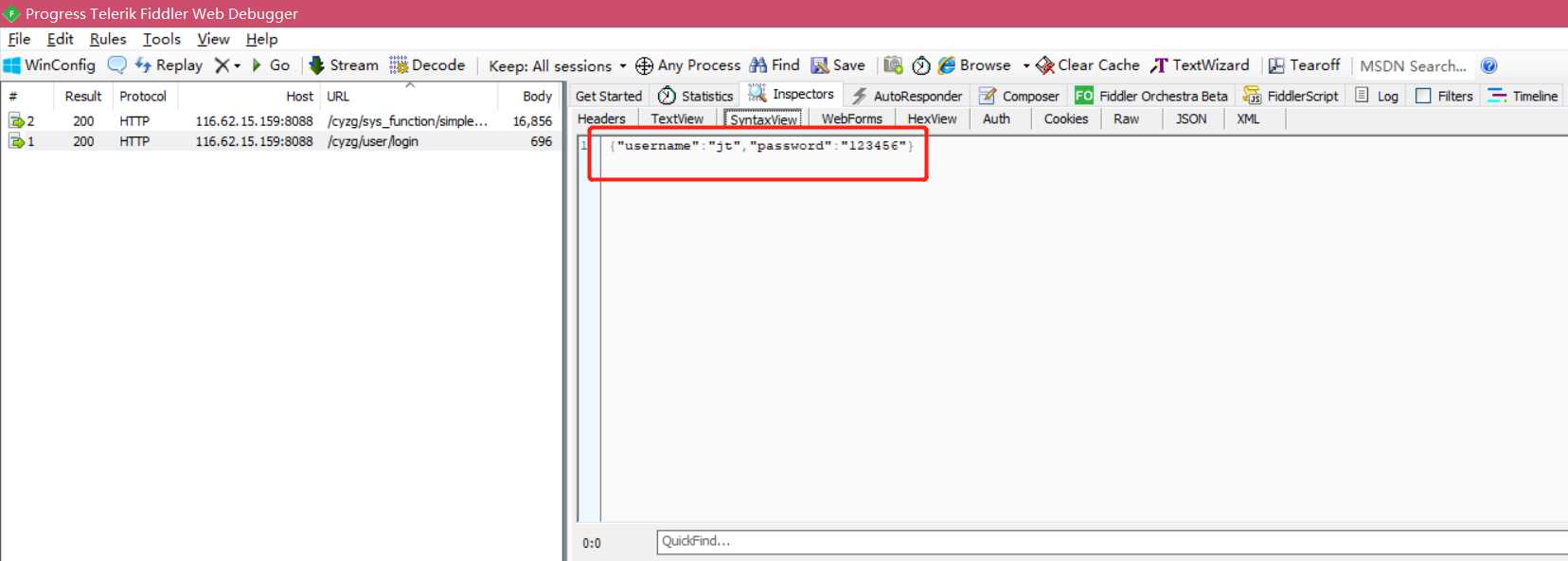The width and height of the screenshot is (1568, 561).
Task: Select the WebForms inspector tab
Action: [x=852, y=118]
